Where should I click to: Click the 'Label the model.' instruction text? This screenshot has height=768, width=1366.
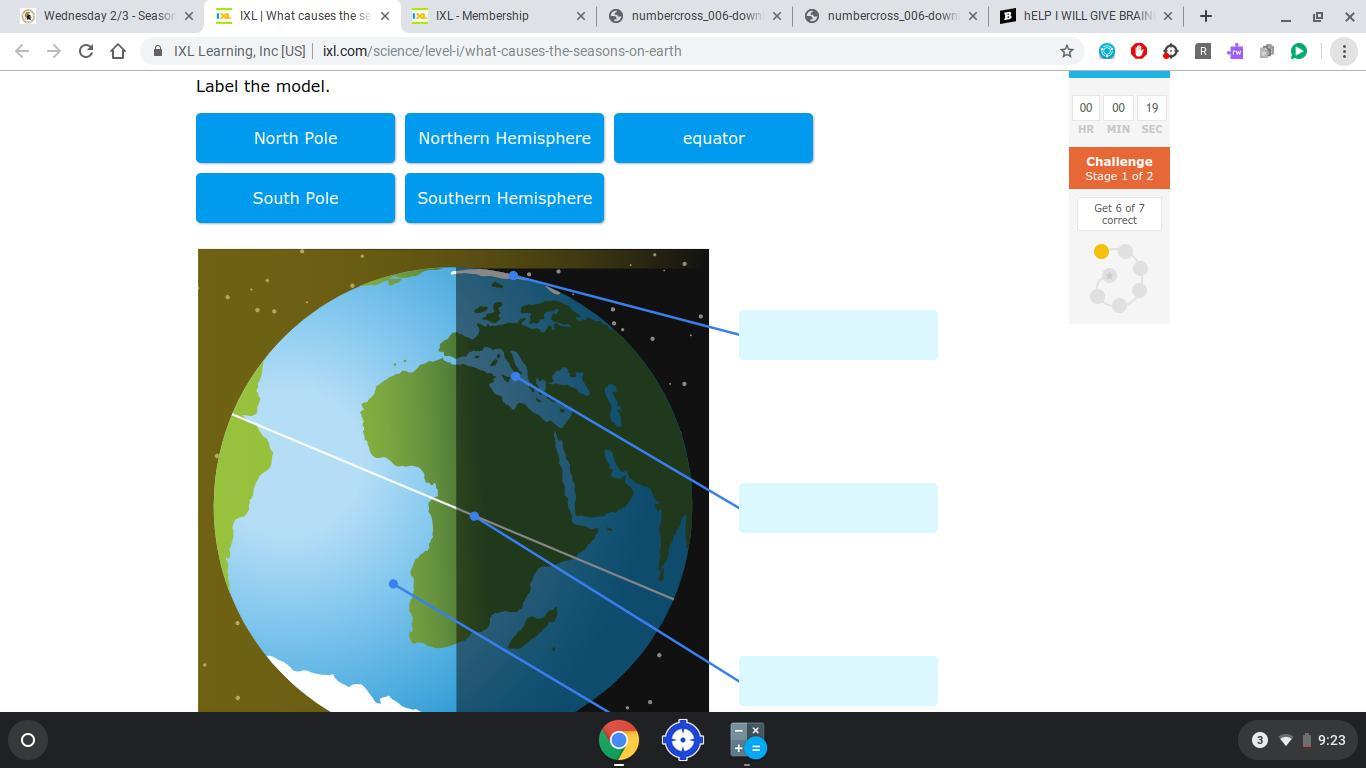pyautogui.click(x=263, y=86)
